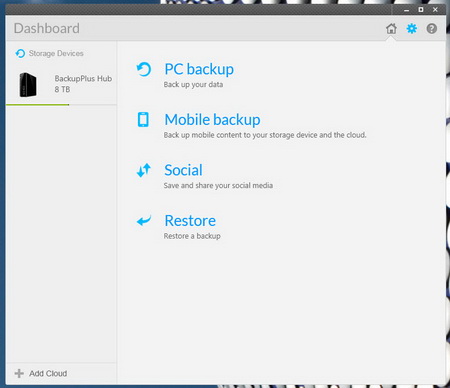Click the PC backup circular arrow icon
Viewport: 450px width, 388px height.
point(144,69)
